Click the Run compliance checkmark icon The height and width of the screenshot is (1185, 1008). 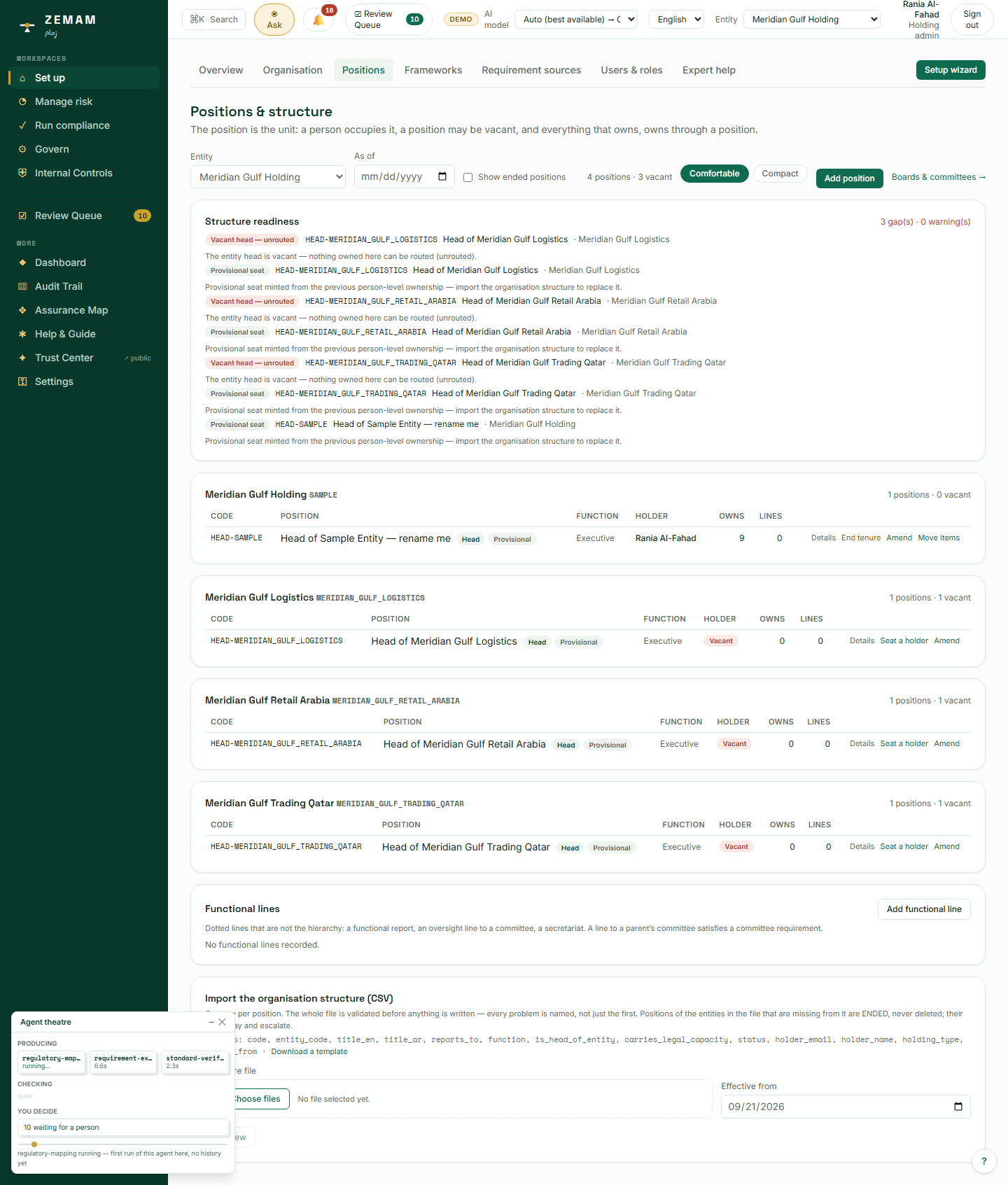pos(22,125)
